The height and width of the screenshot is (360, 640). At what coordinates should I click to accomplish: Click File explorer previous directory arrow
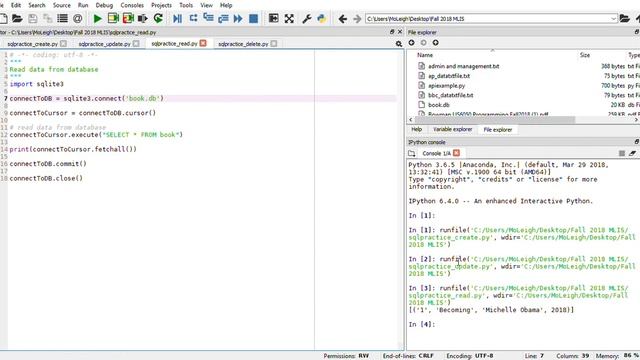tap(411, 42)
